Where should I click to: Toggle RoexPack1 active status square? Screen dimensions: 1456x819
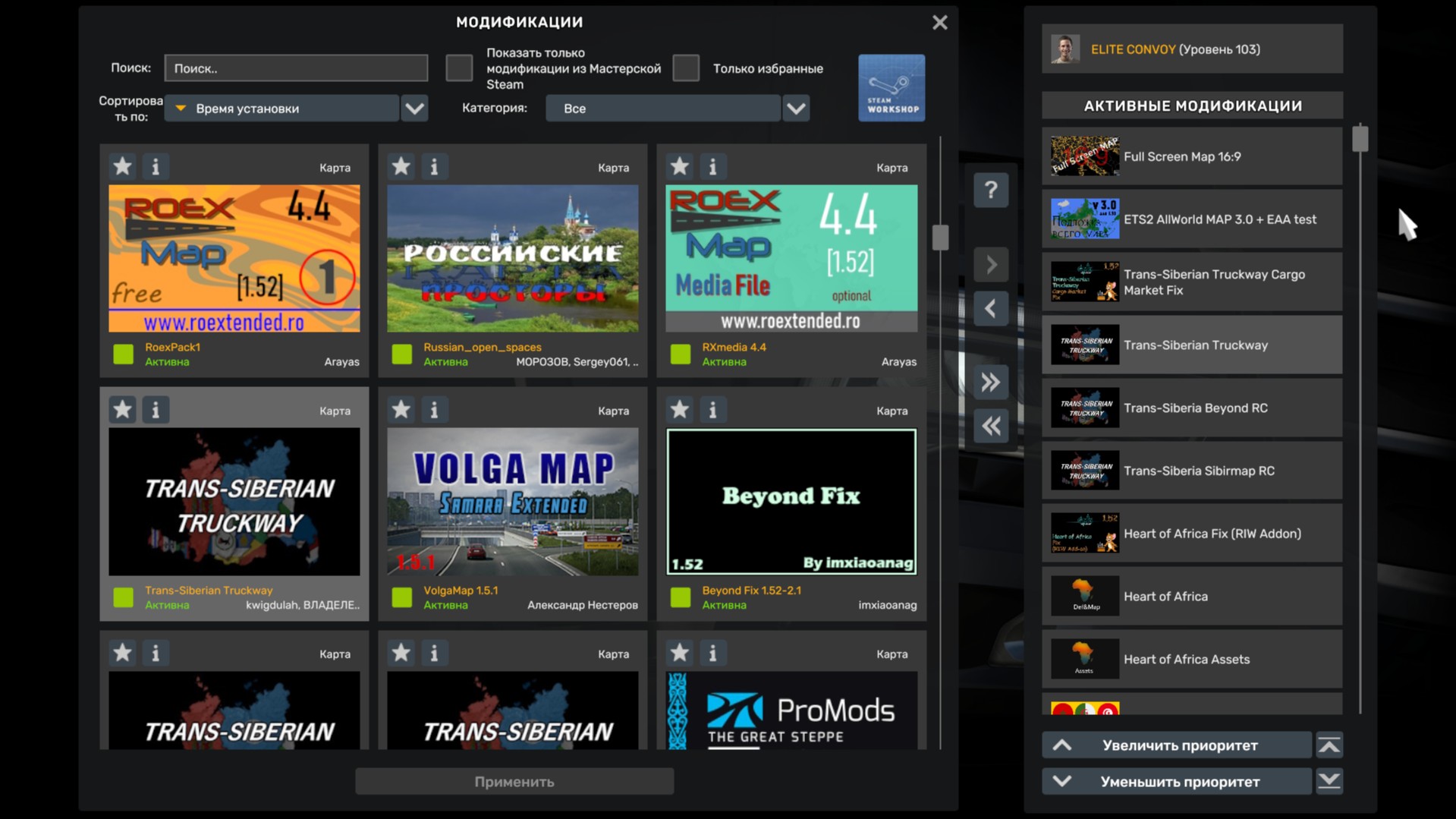[x=123, y=354]
